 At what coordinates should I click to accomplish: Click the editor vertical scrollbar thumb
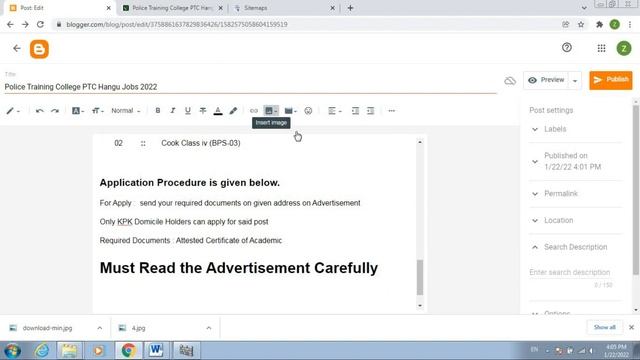(x=420, y=277)
